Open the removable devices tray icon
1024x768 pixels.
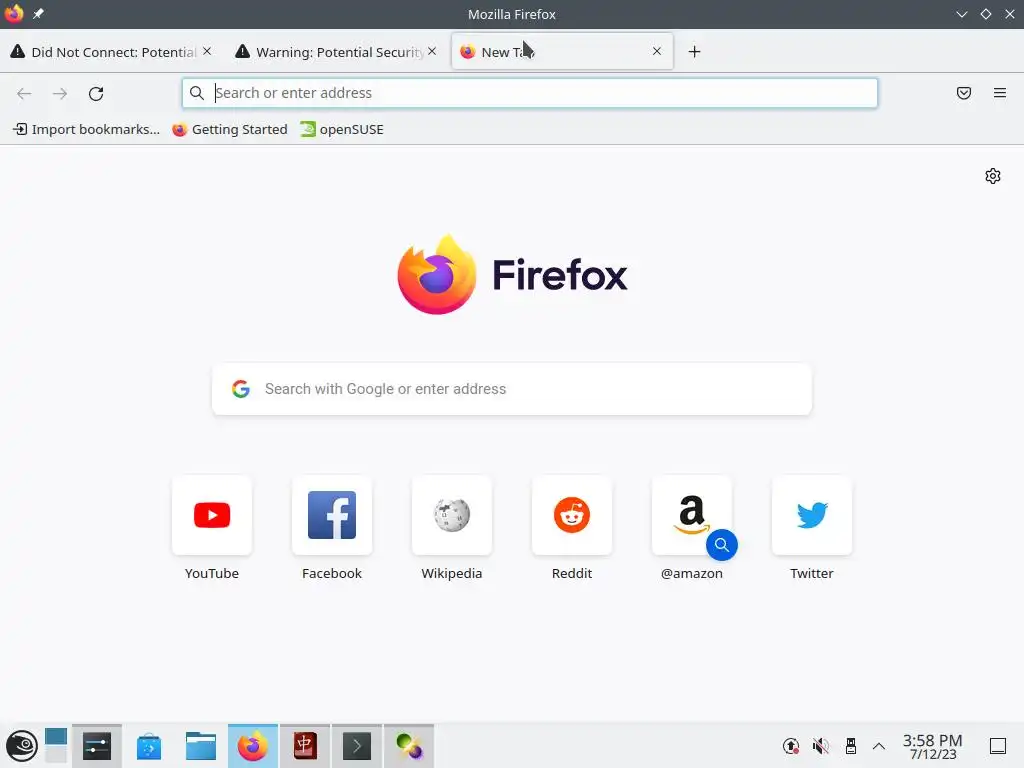tap(850, 746)
